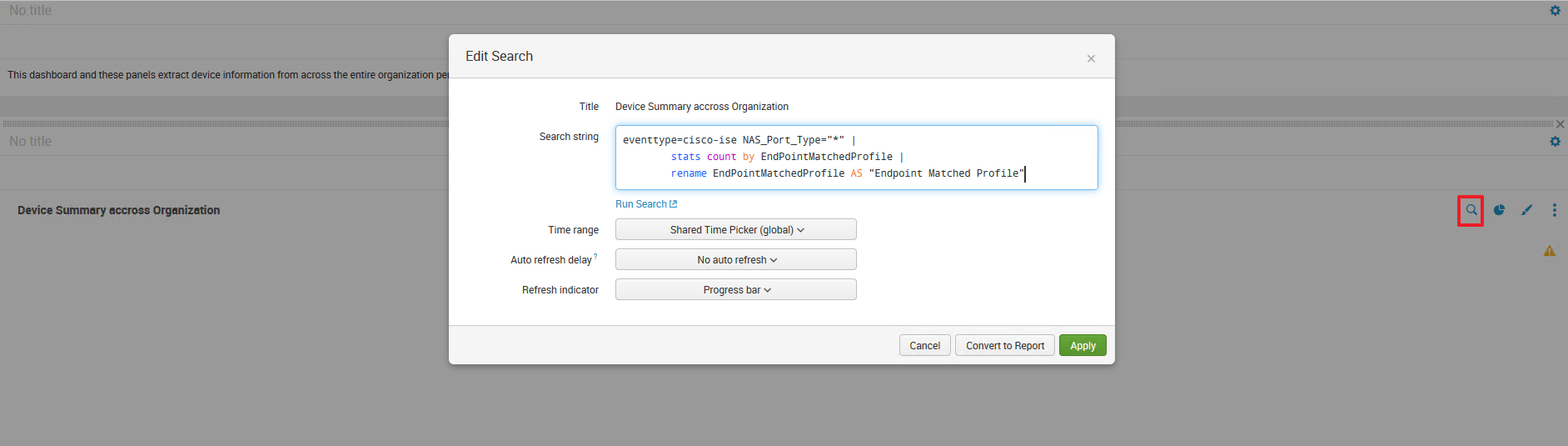Click the Edit Search dialog heading
Viewport: 1568px width, 446px height.
click(500, 57)
